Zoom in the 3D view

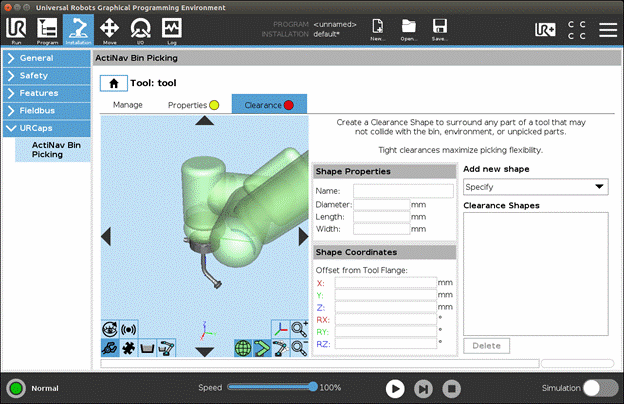point(299,329)
